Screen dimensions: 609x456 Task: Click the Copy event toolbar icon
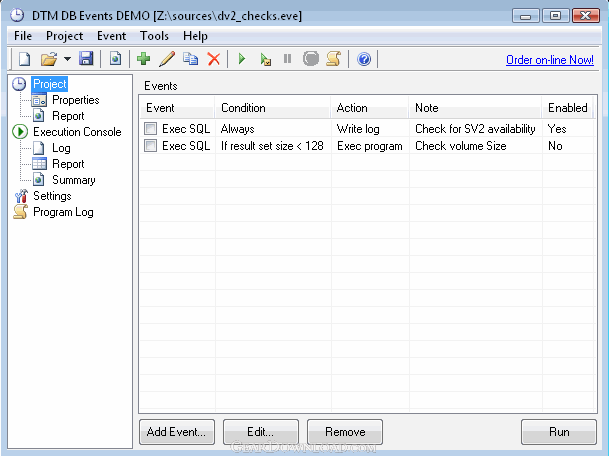click(x=190, y=59)
